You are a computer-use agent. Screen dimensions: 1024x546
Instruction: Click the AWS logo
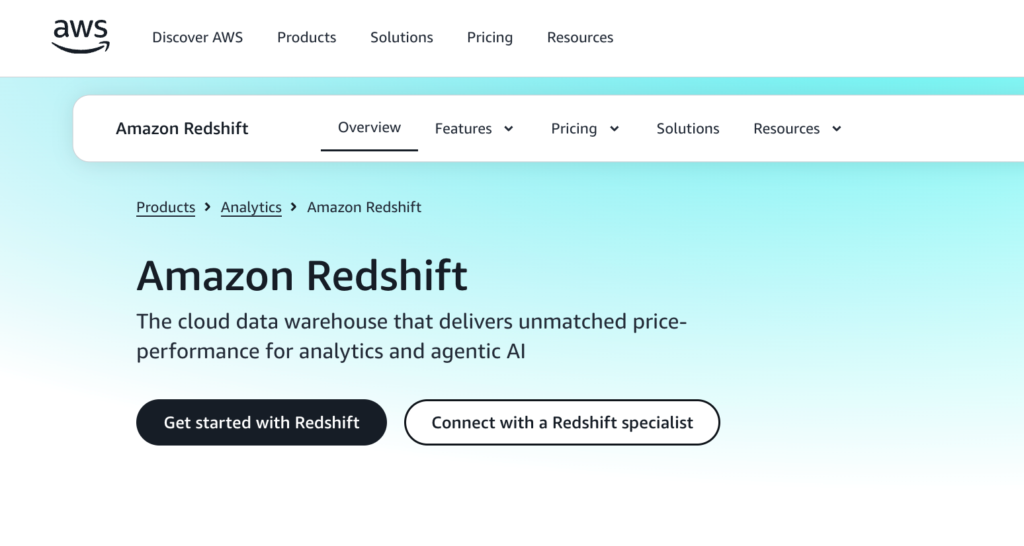pyautogui.click(x=81, y=37)
